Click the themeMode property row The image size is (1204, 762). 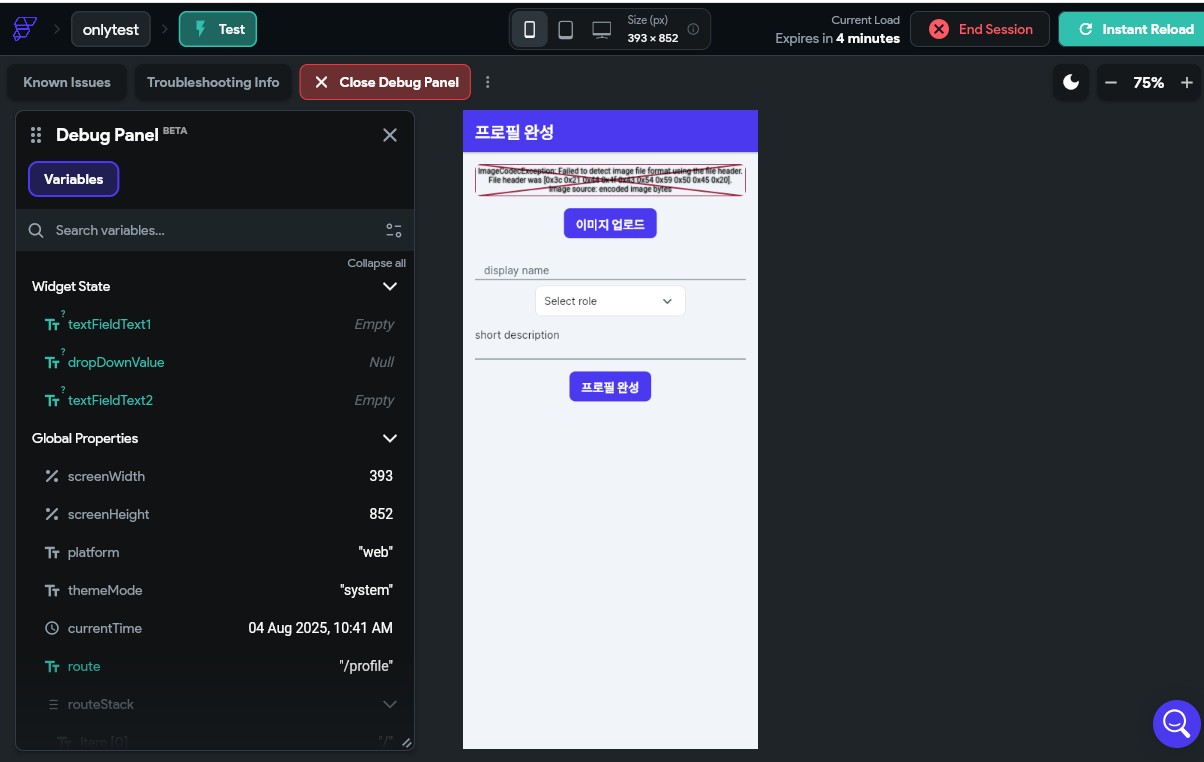215,590
